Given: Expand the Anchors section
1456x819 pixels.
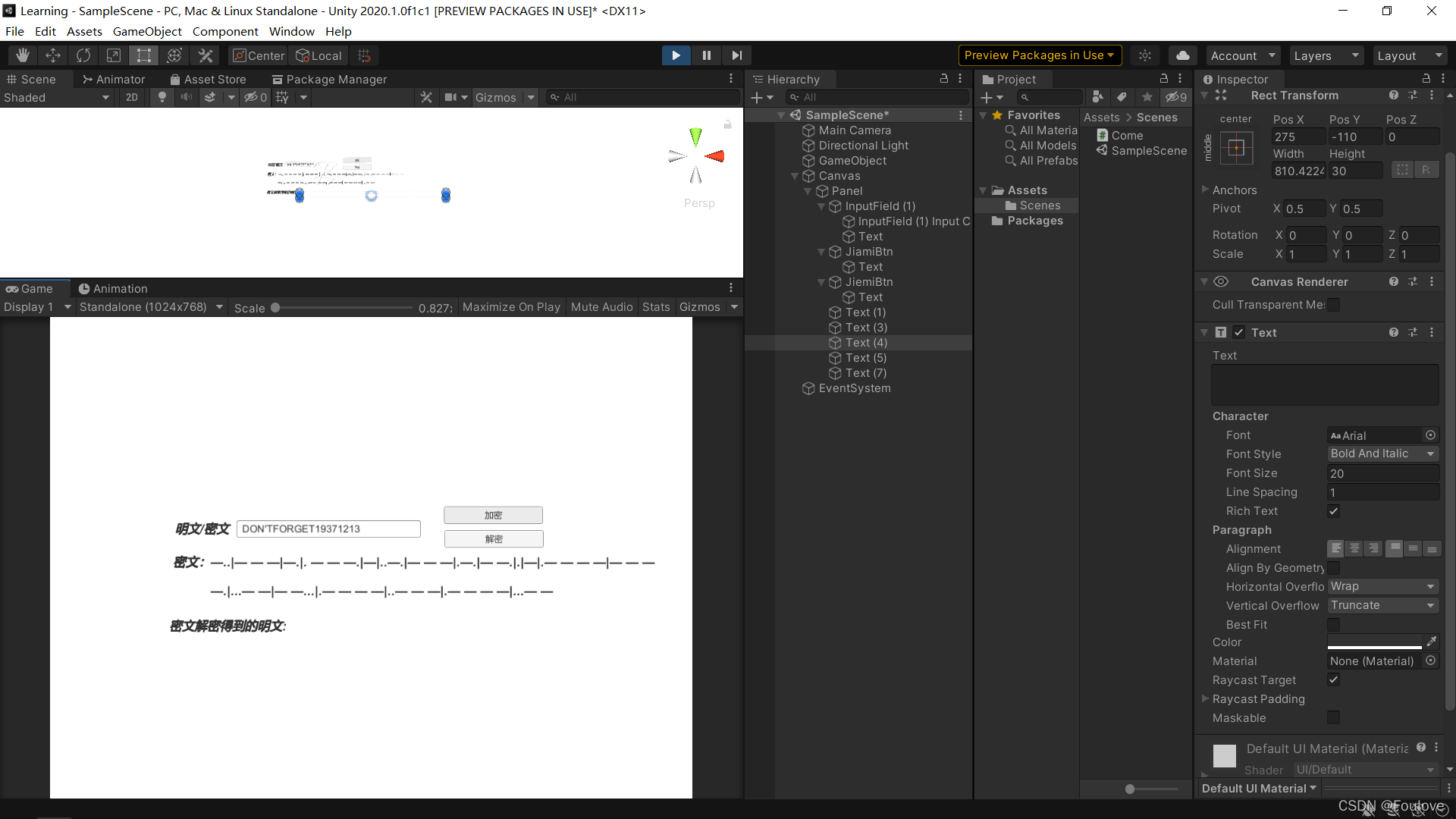Looking at the screenshot, I should tap(1205, 190).
